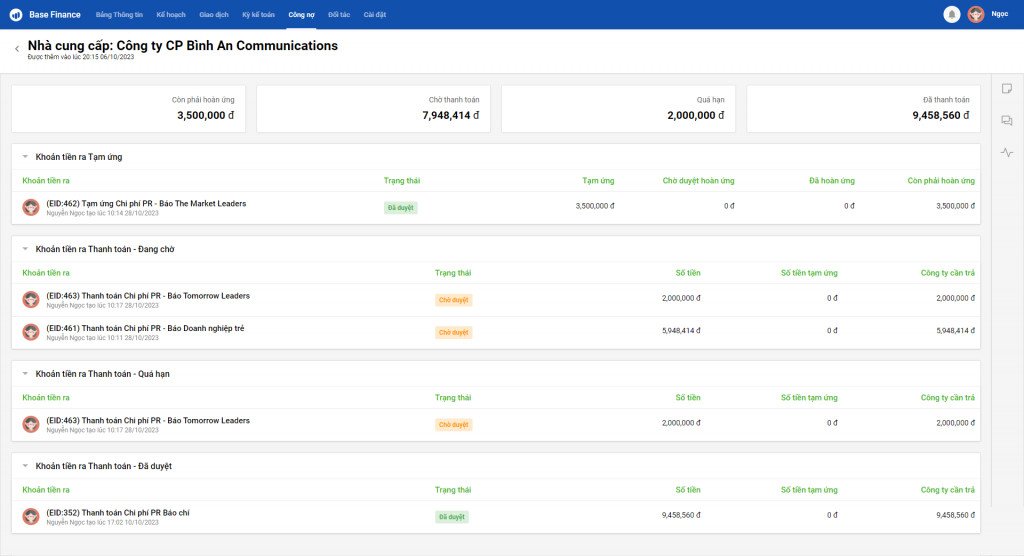Screen dimensions: 1024x556
Task: Click Đã duyệt badge on EID:352 row
Action: 452,517
